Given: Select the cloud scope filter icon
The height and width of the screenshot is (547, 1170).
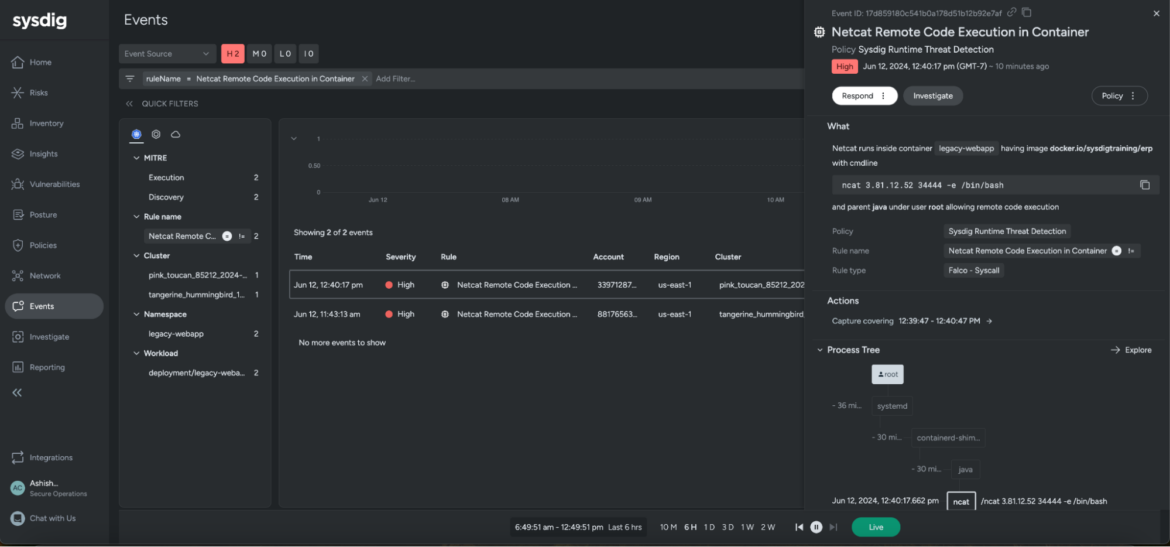Looking at the screenshot, I should 176,134.
